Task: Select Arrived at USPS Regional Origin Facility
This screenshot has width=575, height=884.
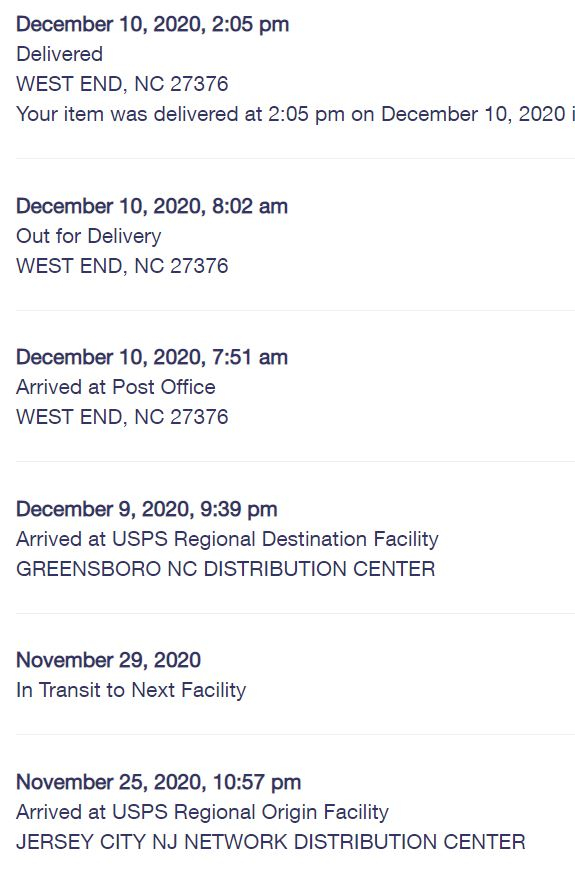Action: [202, 812]
